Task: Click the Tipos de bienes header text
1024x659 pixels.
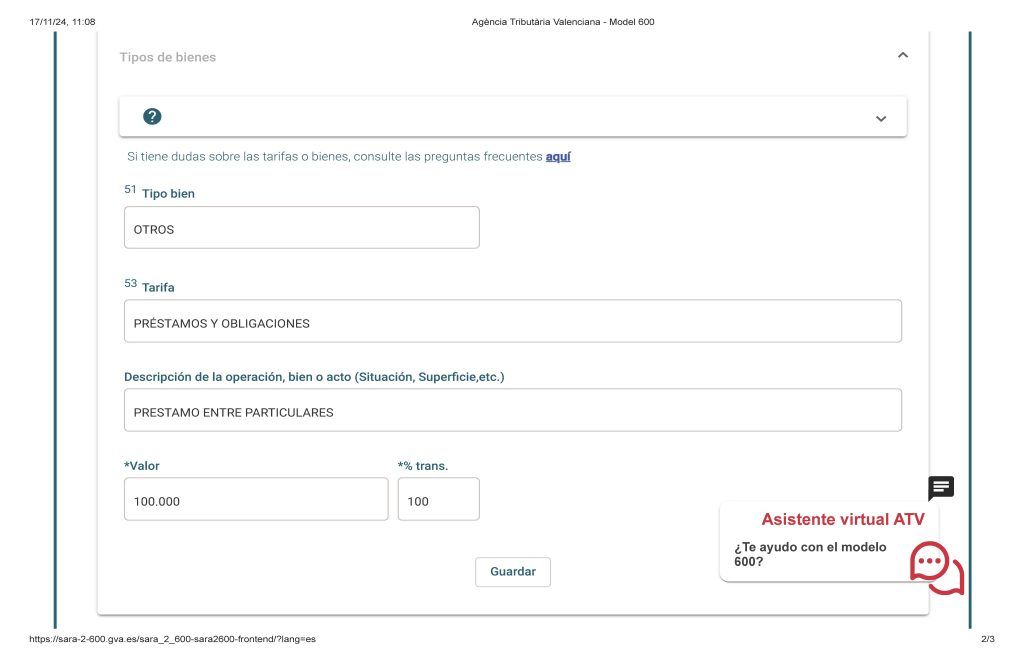Action: 168,57
